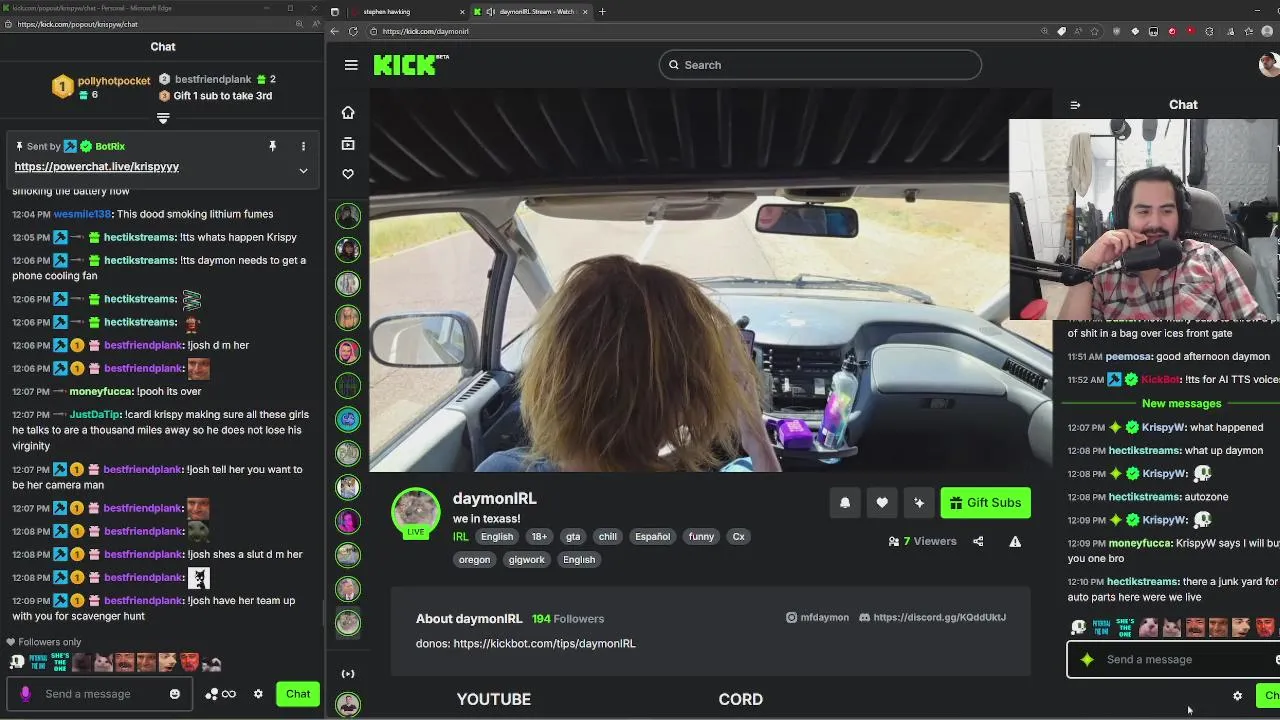The image size is (1280, 720).
Task: Open the discord.gg invite link
Action: (932, 618)
